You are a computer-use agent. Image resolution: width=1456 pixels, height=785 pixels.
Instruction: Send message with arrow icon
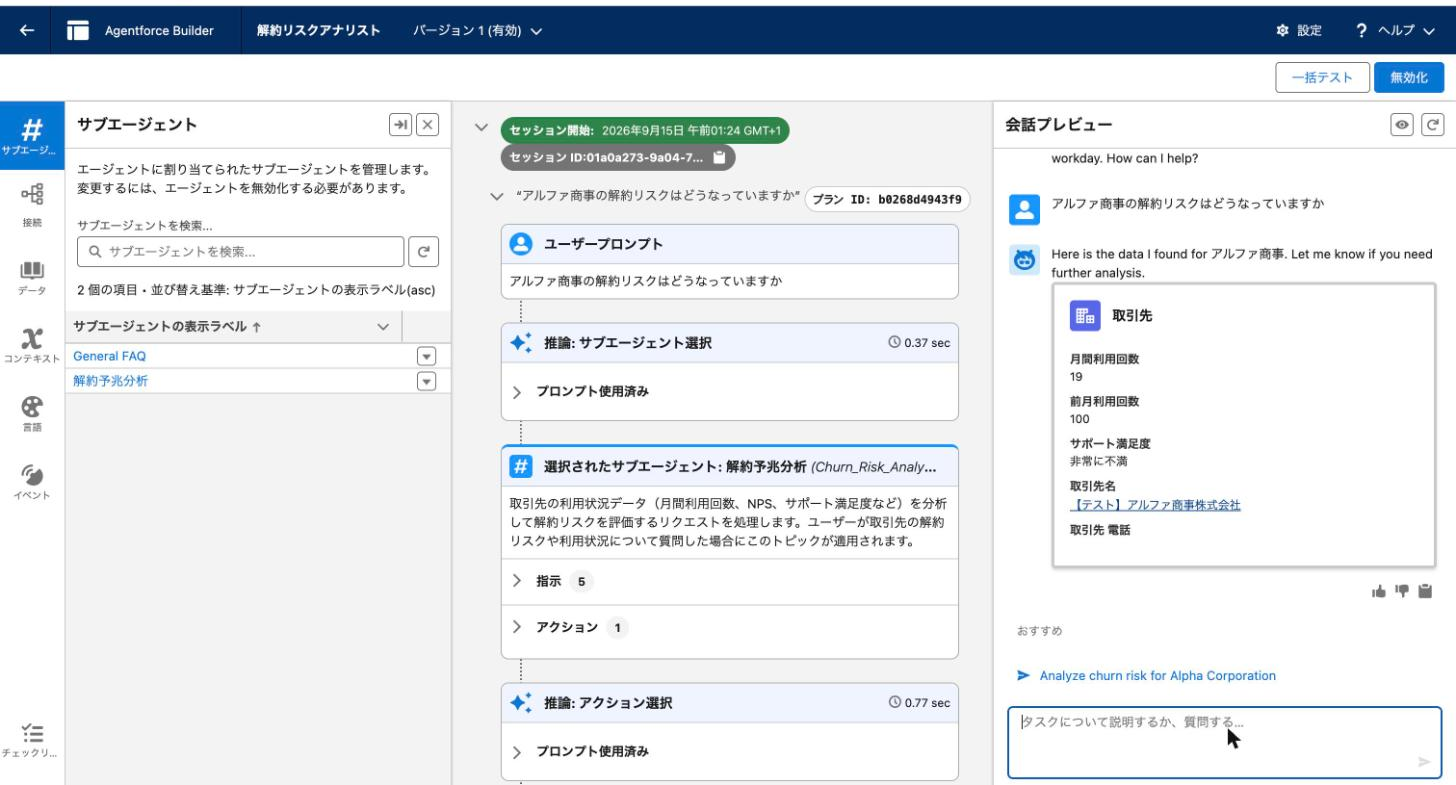click(1424, 762)
